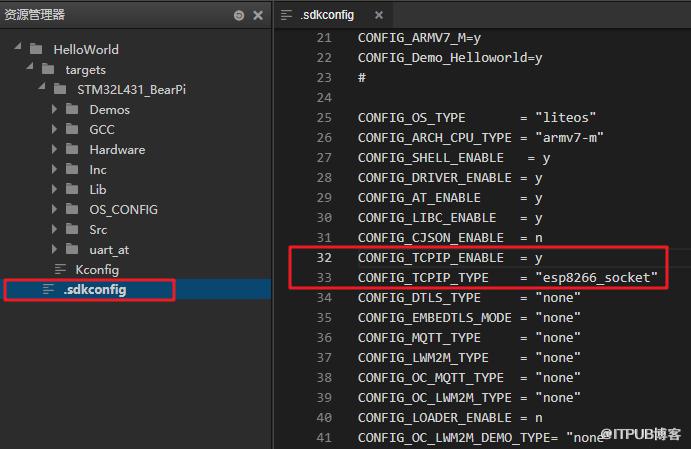The height and width of the screenshot is (449, 691).
Task: Click CONFIG_SHELL_ENABLE text
Action: click(x=431, y=158)
